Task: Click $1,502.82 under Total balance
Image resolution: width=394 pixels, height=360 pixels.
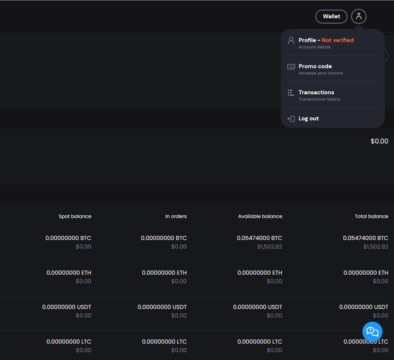Action: coord(376,247)
